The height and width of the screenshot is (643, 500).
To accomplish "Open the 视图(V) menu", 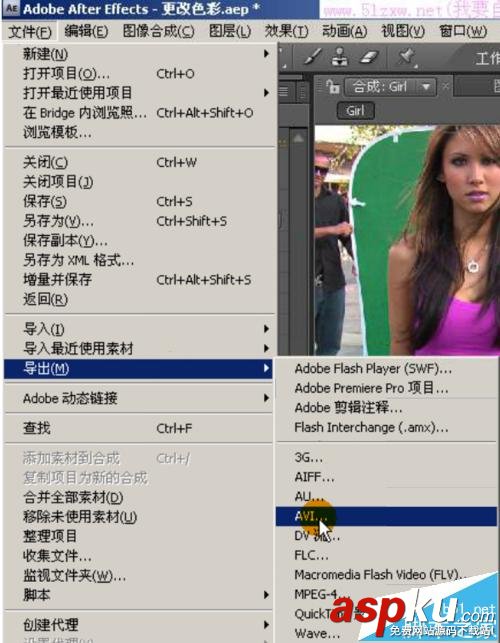I will point(403,31).
